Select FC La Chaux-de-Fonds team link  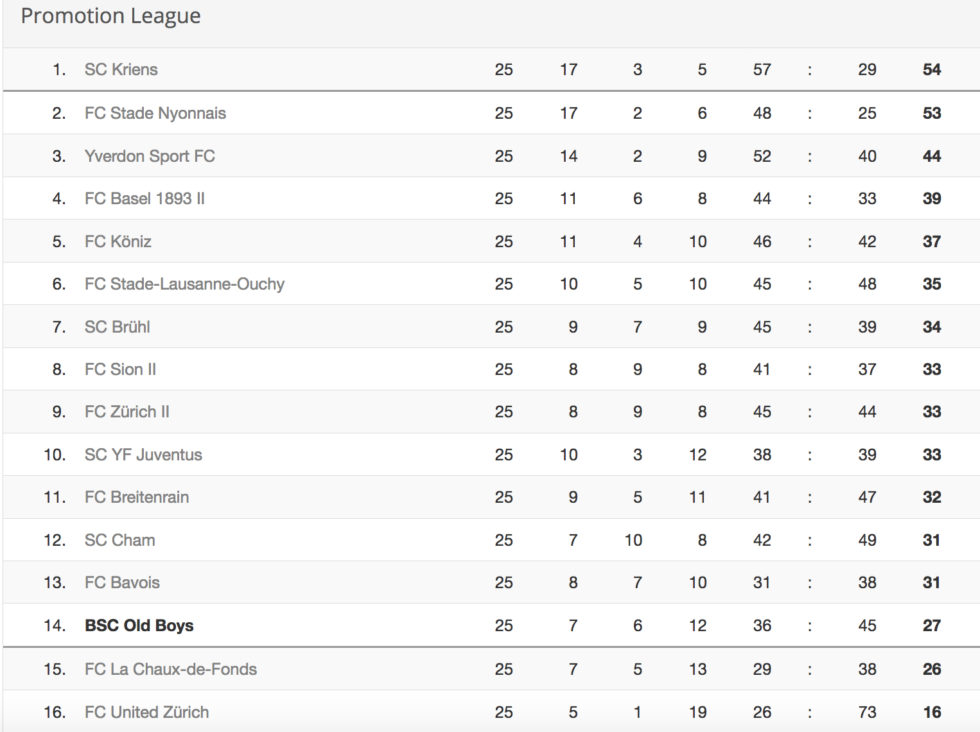point(171,669)
